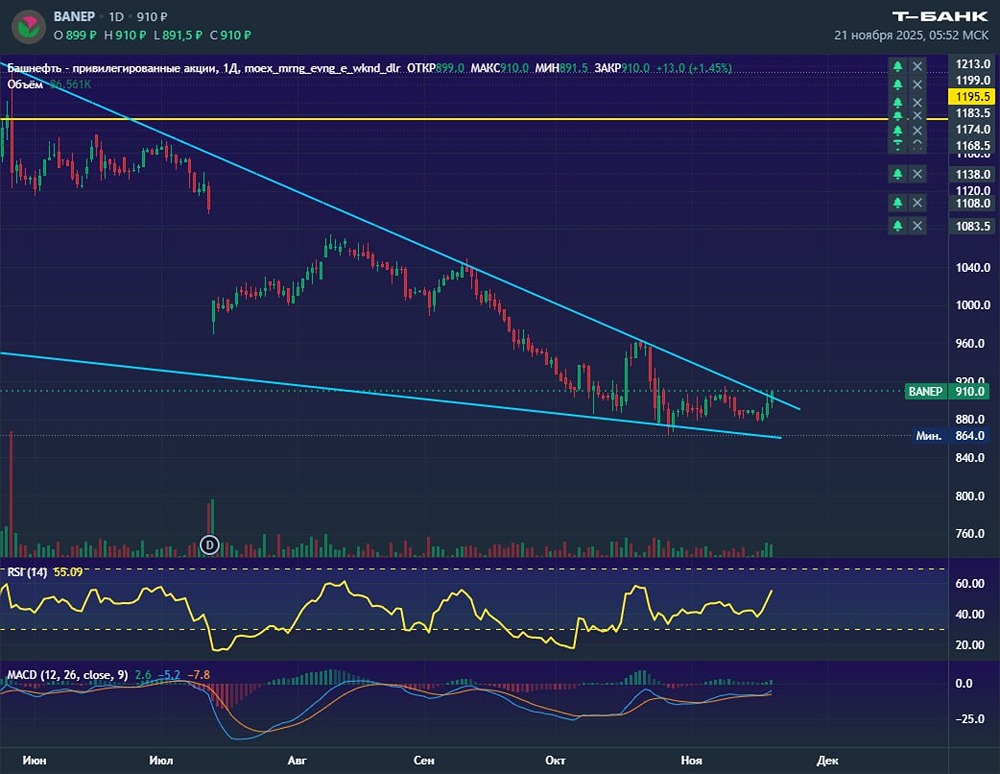The height and width of the screenshot is (774, 1000).
Task: Click the round Bashneft ticker logo
Action: [29, 27]
